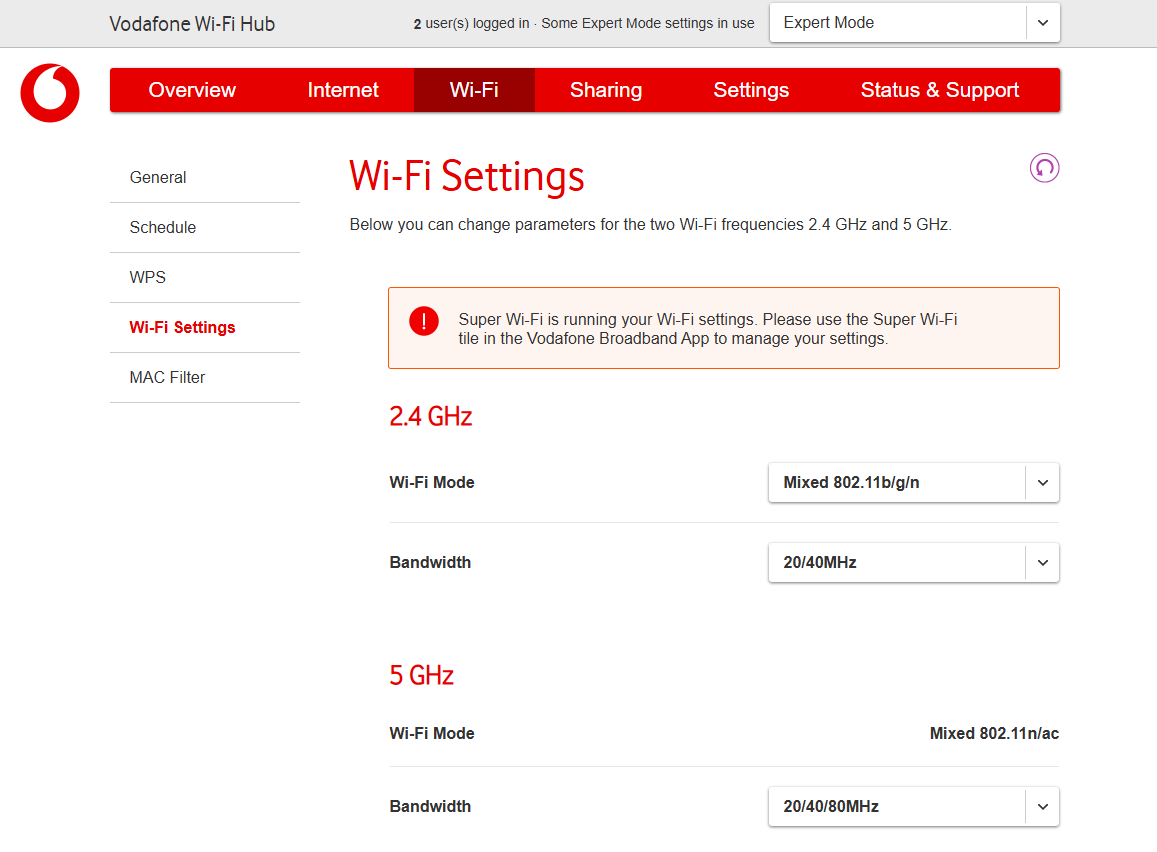Click the Wi-Fi Settings page heading

(466, 176)
